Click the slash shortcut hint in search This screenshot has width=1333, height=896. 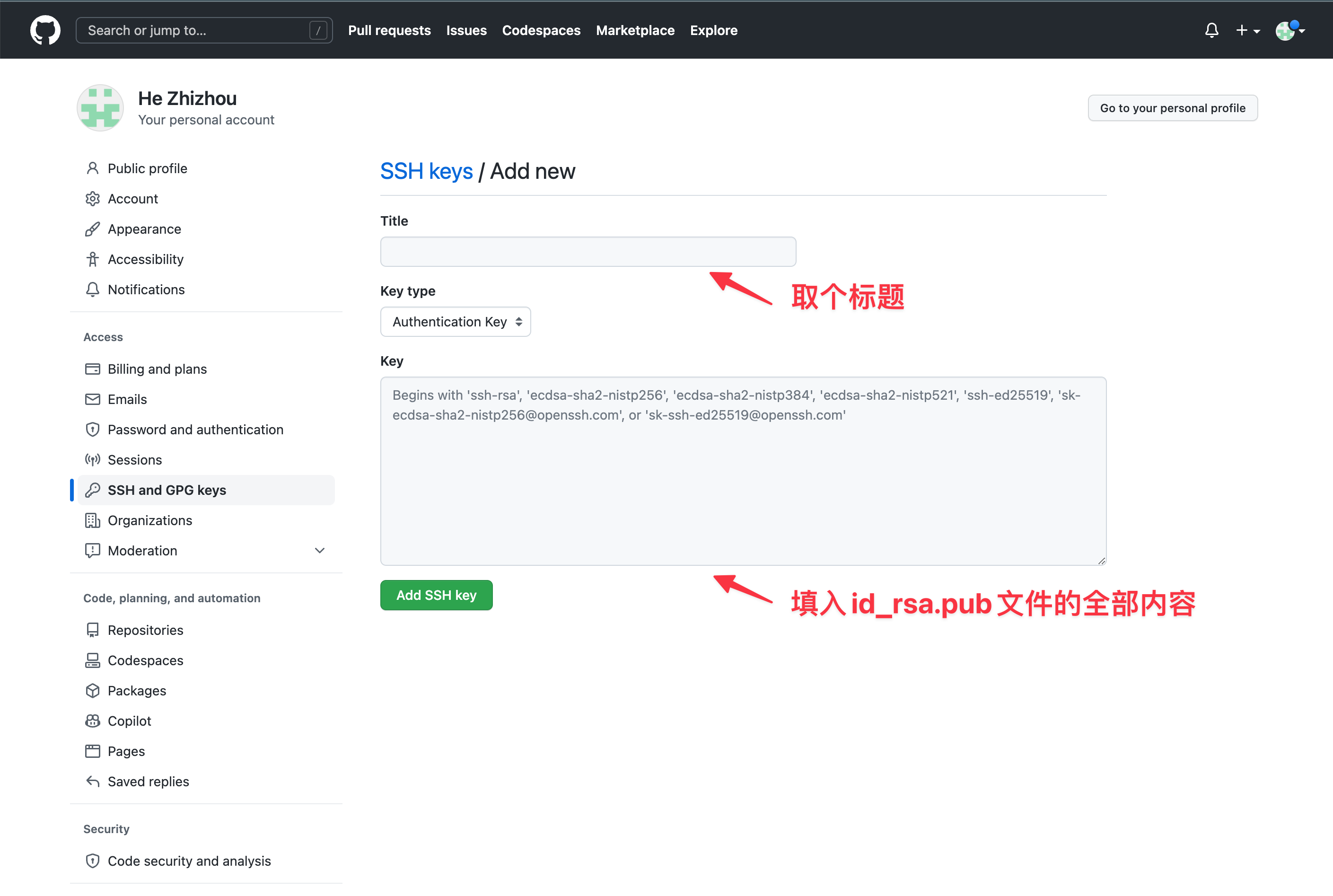[x=318, y=30]
